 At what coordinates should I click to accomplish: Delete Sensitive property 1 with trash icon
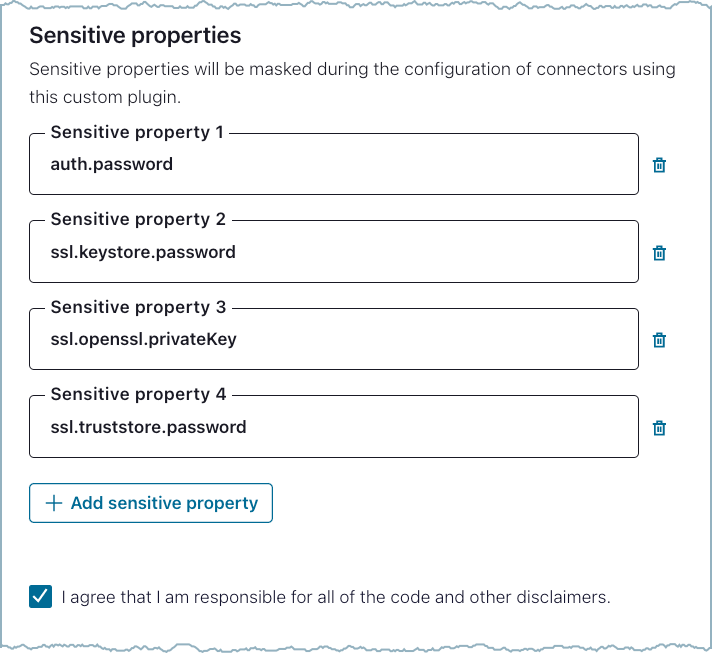click(659, 165)
